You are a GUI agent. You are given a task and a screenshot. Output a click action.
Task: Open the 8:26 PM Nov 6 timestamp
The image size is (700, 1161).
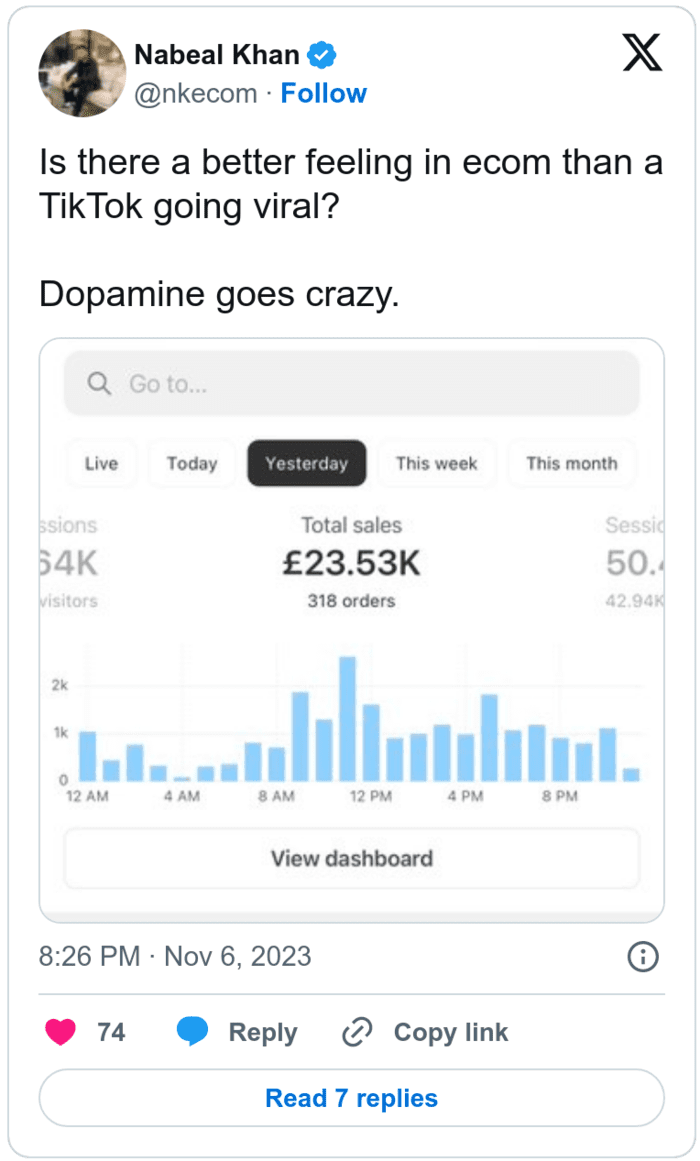[x=175, y=956]
